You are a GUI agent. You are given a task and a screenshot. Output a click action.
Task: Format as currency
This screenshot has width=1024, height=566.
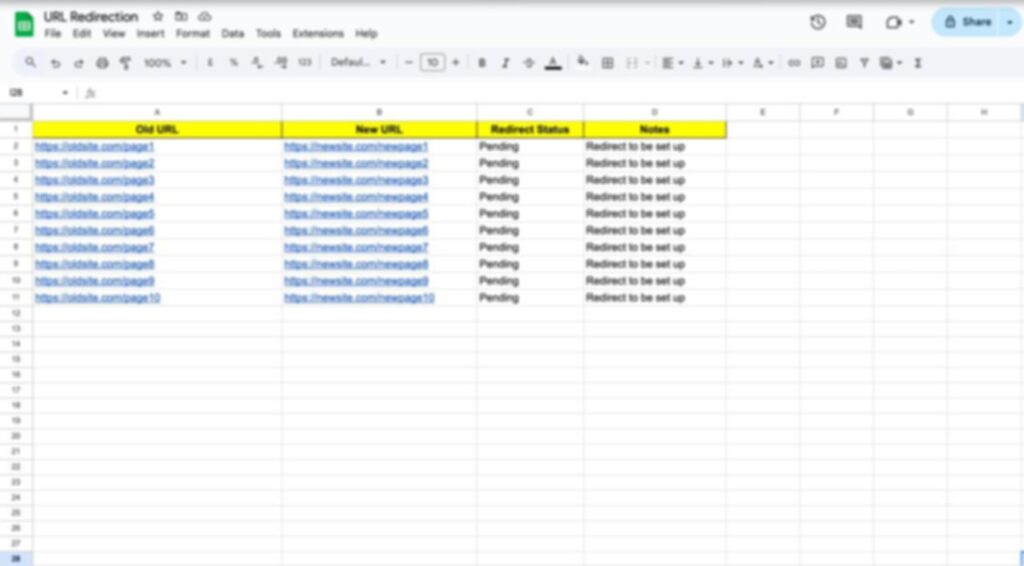tap(210, 63)
